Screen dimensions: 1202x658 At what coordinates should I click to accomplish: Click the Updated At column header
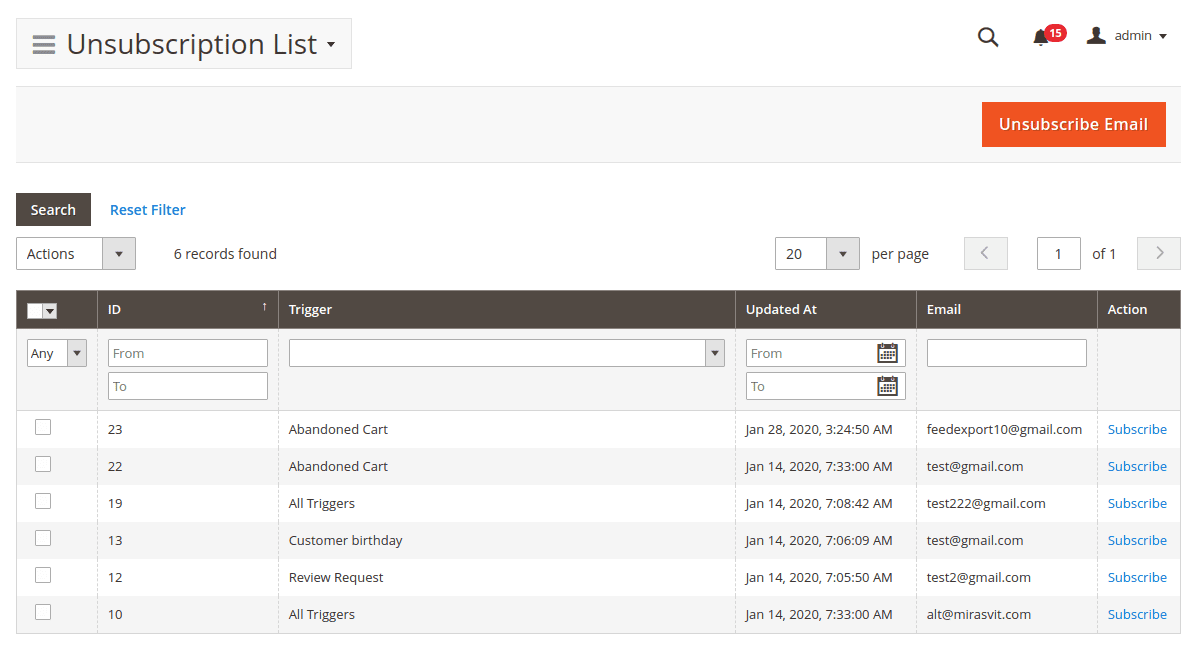coord(781,310)
